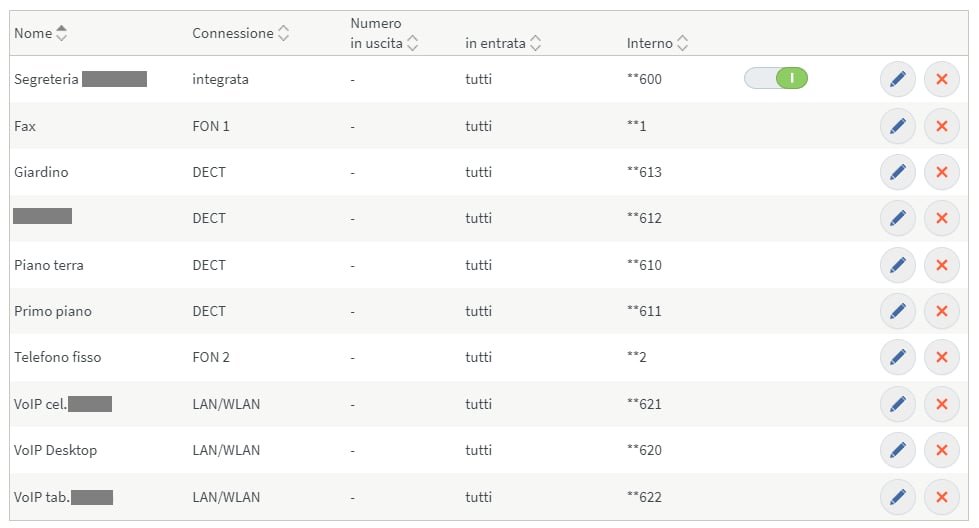979x528 pixels.
Task: Edit the Telefono fisso entry
Action: (897, 357)
